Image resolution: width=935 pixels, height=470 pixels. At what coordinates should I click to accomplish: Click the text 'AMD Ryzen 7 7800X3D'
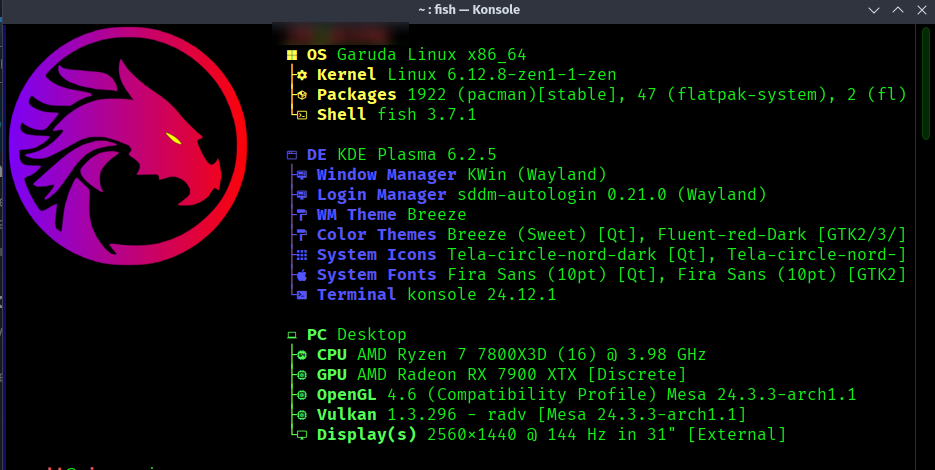[452, 354]
